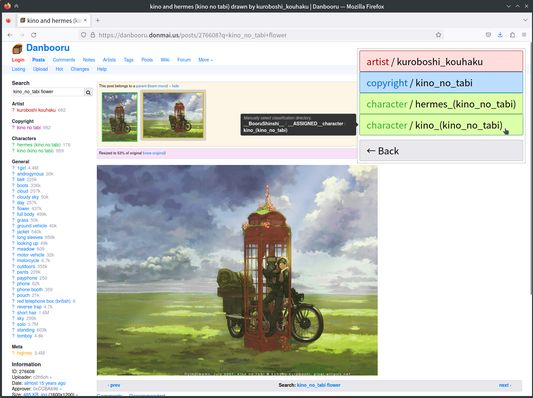The image size is (533, 398).
Task: Click the browser forward arrow
Action: (22, 35)
